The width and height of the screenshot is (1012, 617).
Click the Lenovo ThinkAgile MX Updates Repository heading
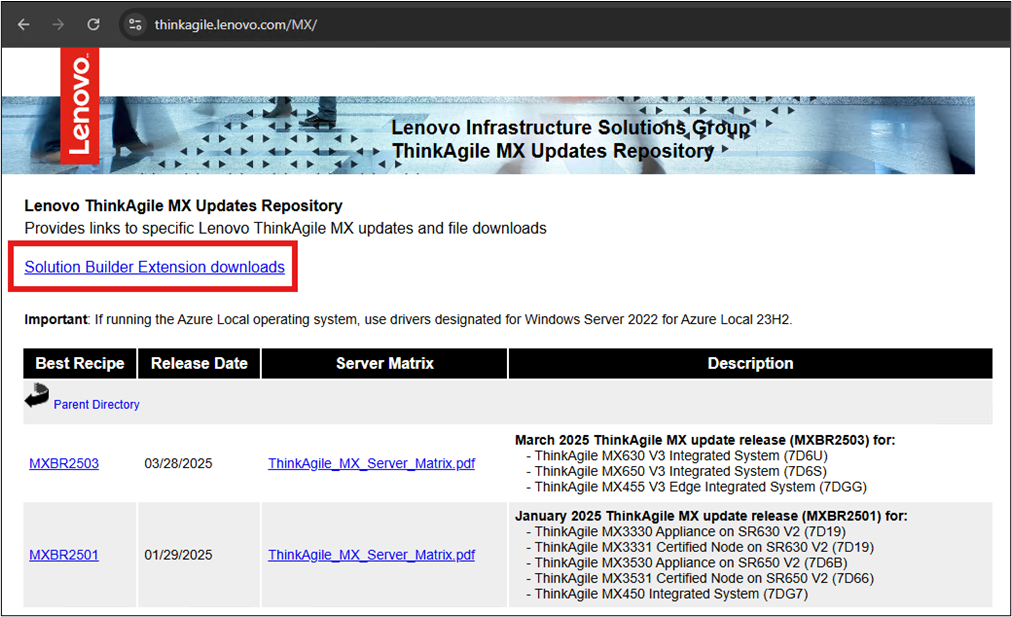click(183, 206)
